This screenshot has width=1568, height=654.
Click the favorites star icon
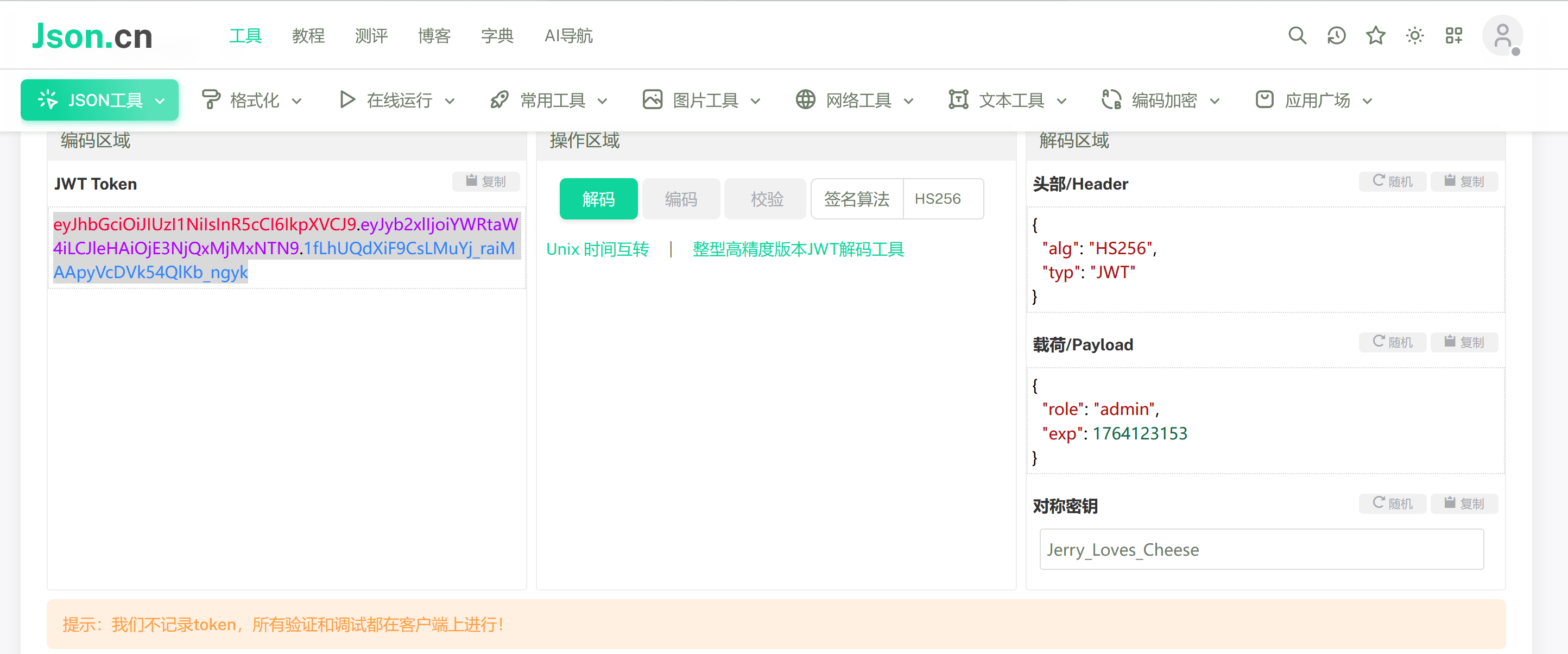[1375, 35]
